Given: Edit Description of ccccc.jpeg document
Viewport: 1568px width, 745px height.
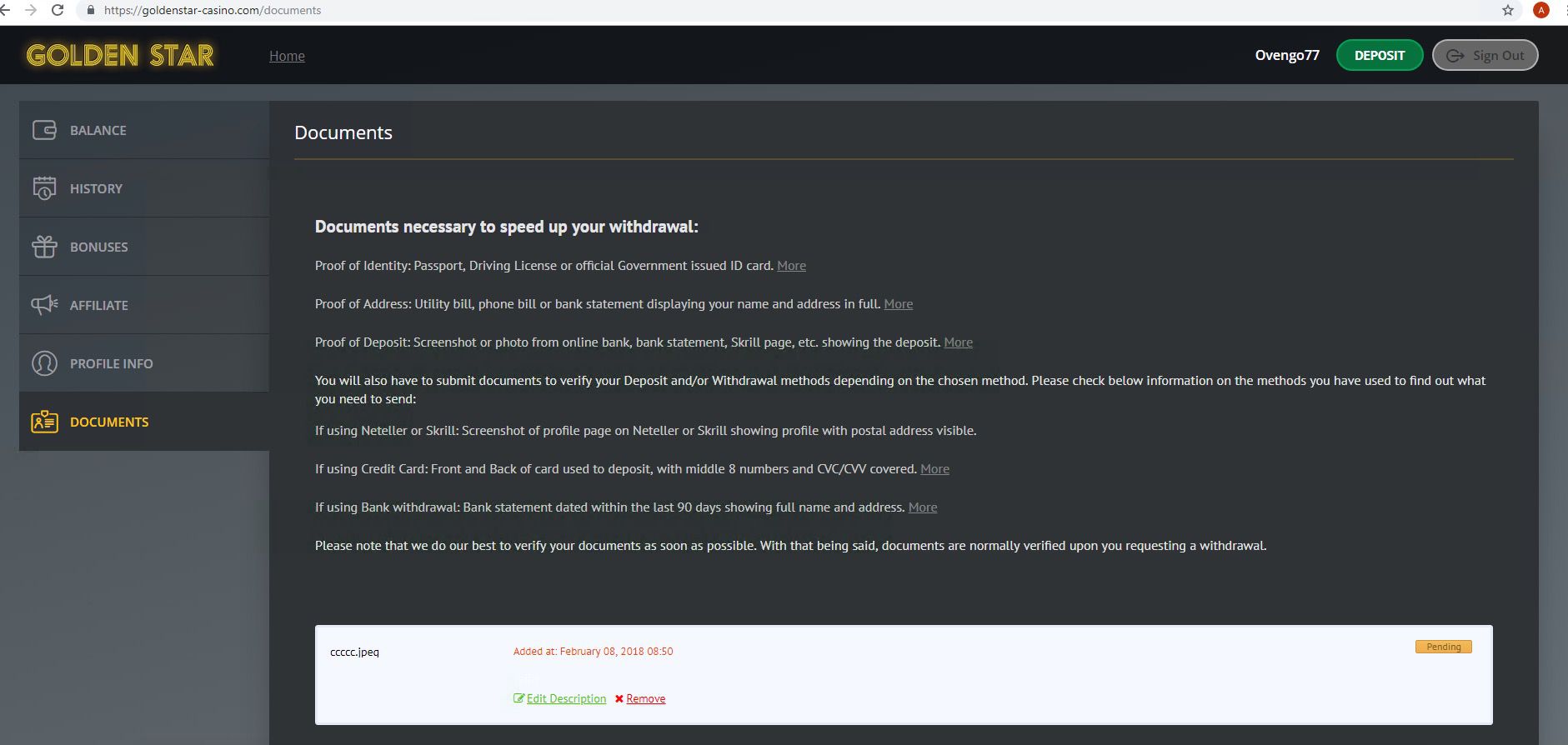Looking at the screenshot, I should coord(560,698).
